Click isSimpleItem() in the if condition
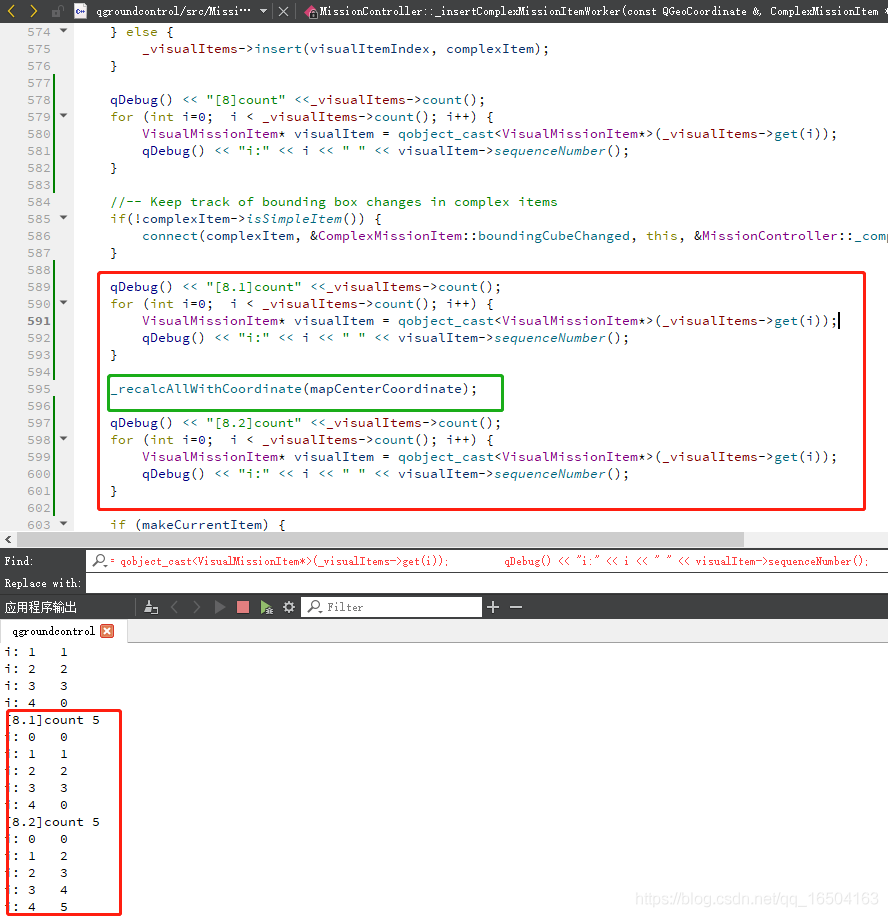Image resolution: width=888 pixels, height=917 pixels. click(x=302, y=219)
